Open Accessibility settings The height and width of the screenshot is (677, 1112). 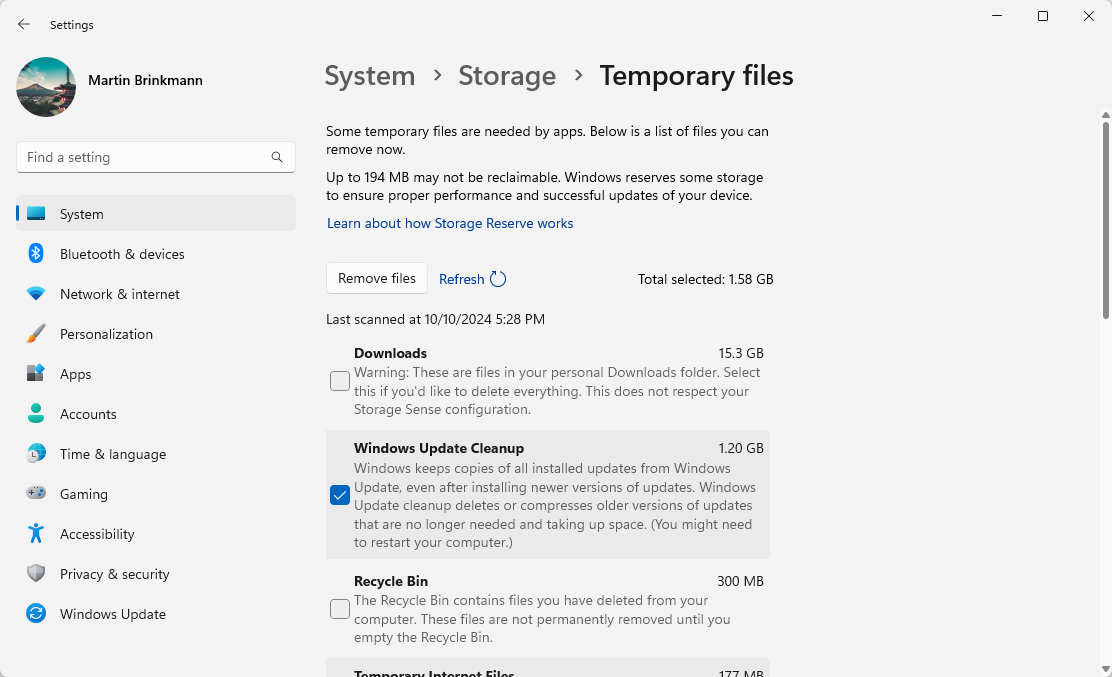[x=156, y=534]
